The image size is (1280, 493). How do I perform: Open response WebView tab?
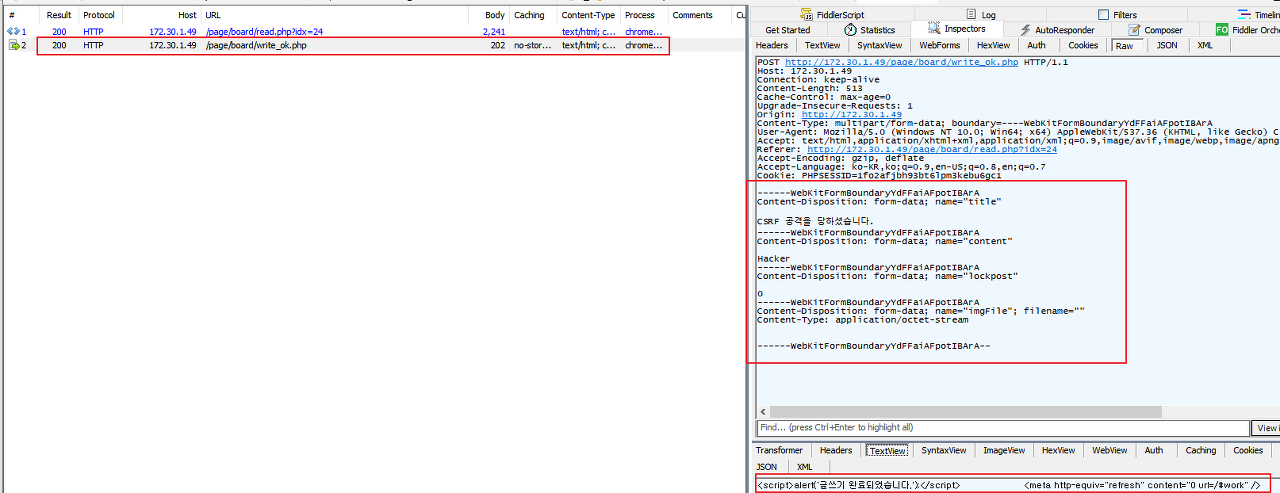click(x=1110, y=451)
